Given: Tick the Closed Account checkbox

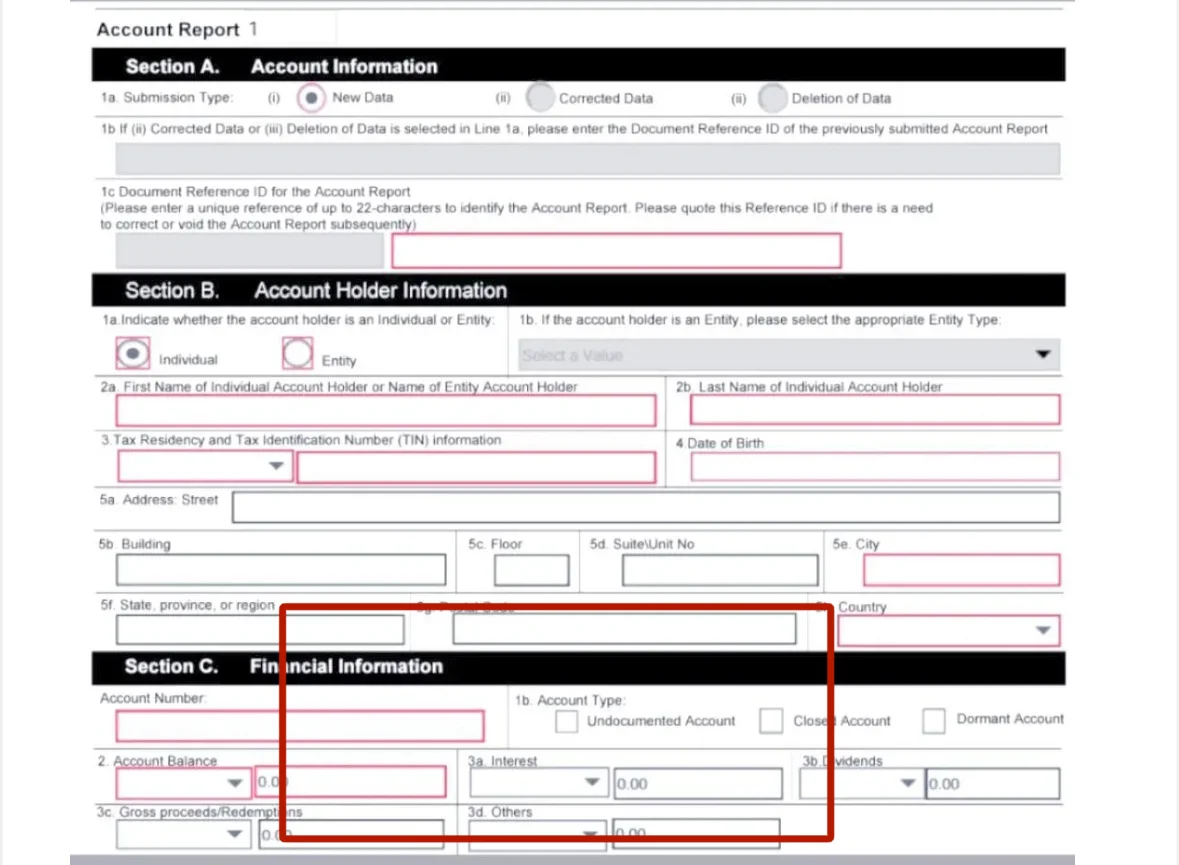Looking at the screenshot, I should click(x=771, y=720).
